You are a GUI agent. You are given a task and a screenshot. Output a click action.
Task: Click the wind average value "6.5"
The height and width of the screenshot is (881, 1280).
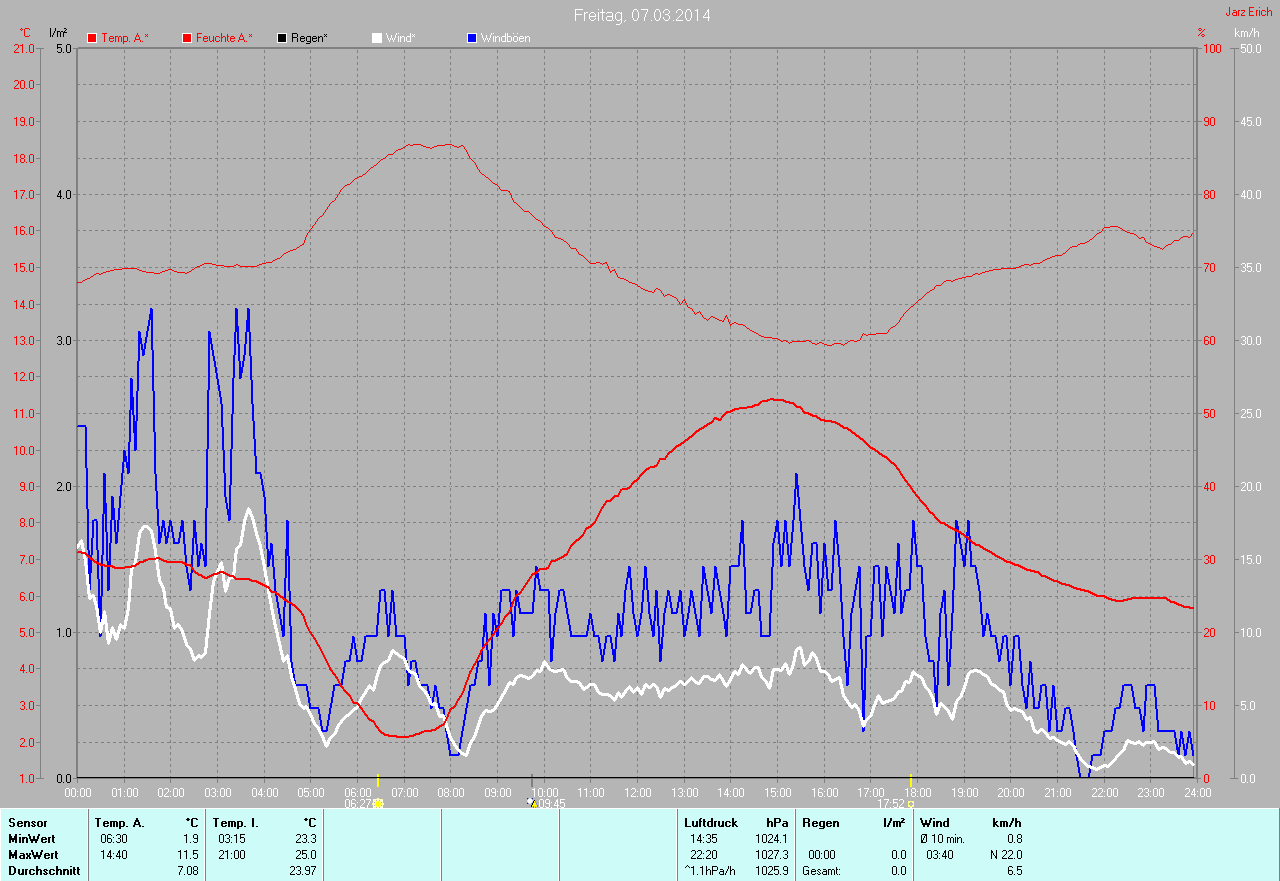1013,871
